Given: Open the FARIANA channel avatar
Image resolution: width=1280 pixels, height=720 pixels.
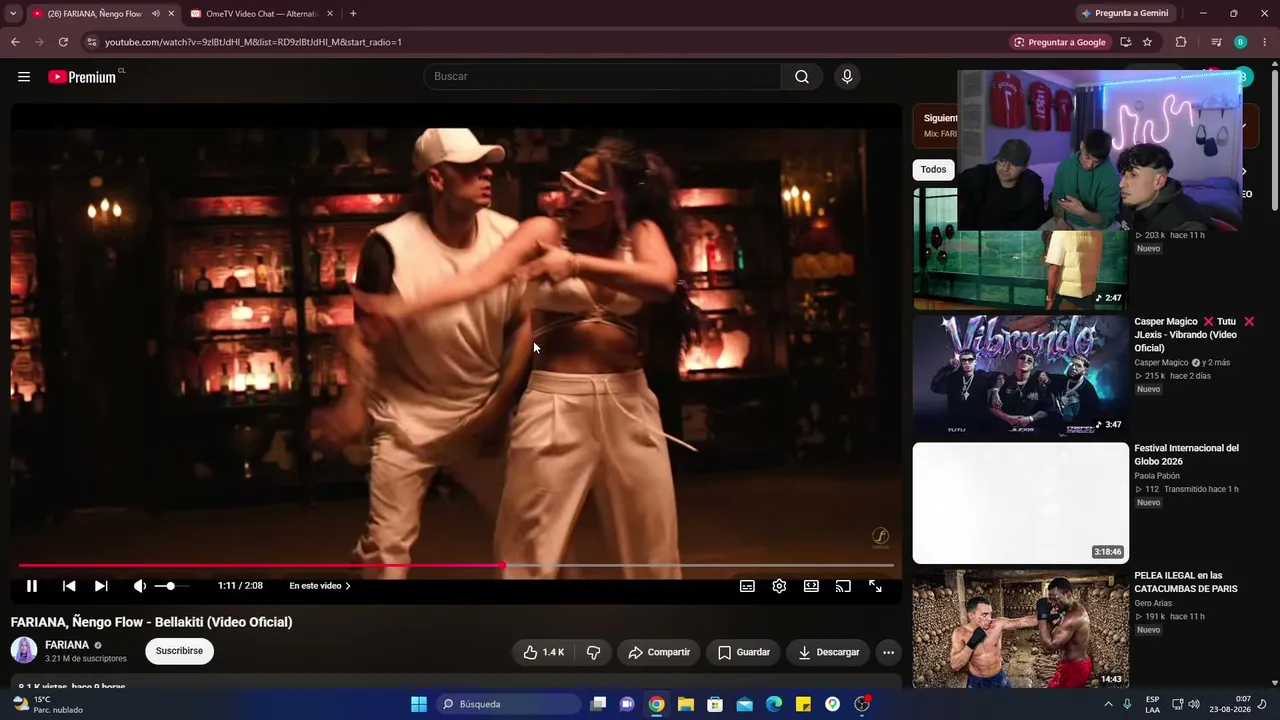Looking at the screenshot, I should coord(24,651).
